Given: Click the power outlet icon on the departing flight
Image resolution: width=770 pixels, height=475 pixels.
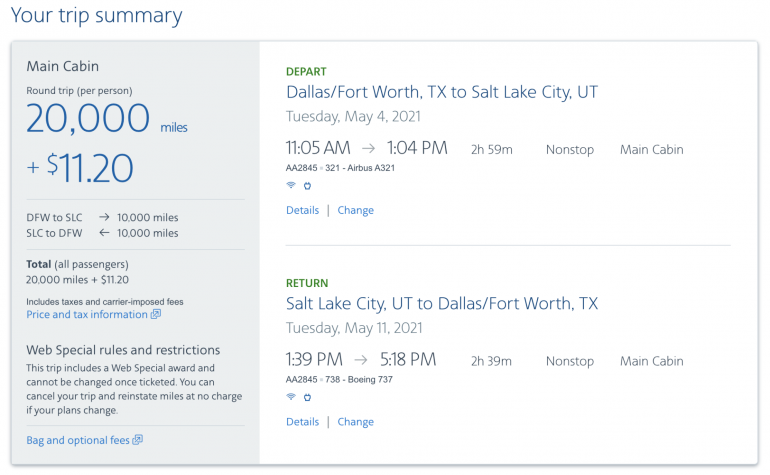Looking at the screenshot, I should [x=307, y=185].
